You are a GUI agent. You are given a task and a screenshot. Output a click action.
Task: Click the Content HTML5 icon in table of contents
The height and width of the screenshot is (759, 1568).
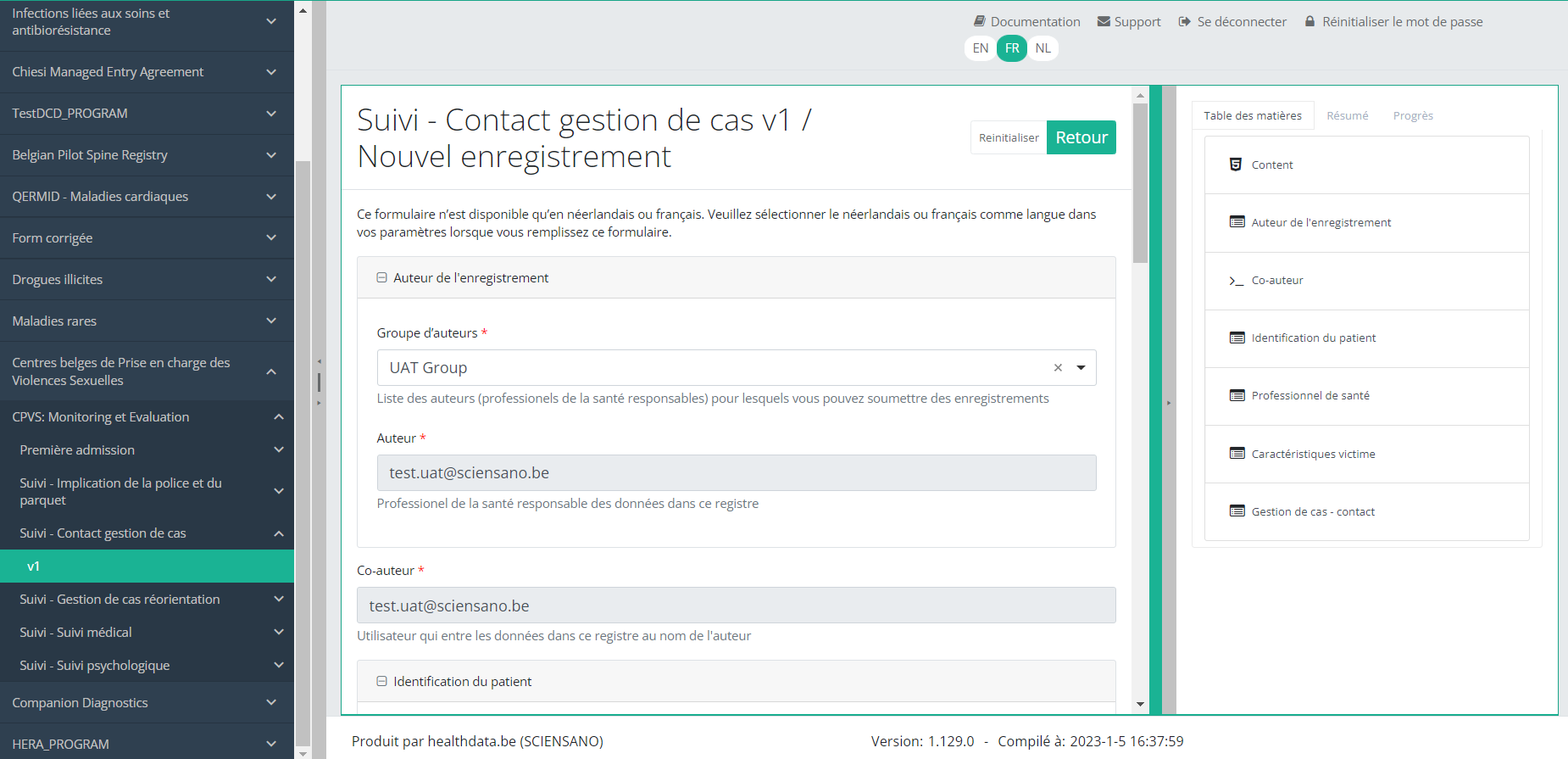tap(1236, 165)
